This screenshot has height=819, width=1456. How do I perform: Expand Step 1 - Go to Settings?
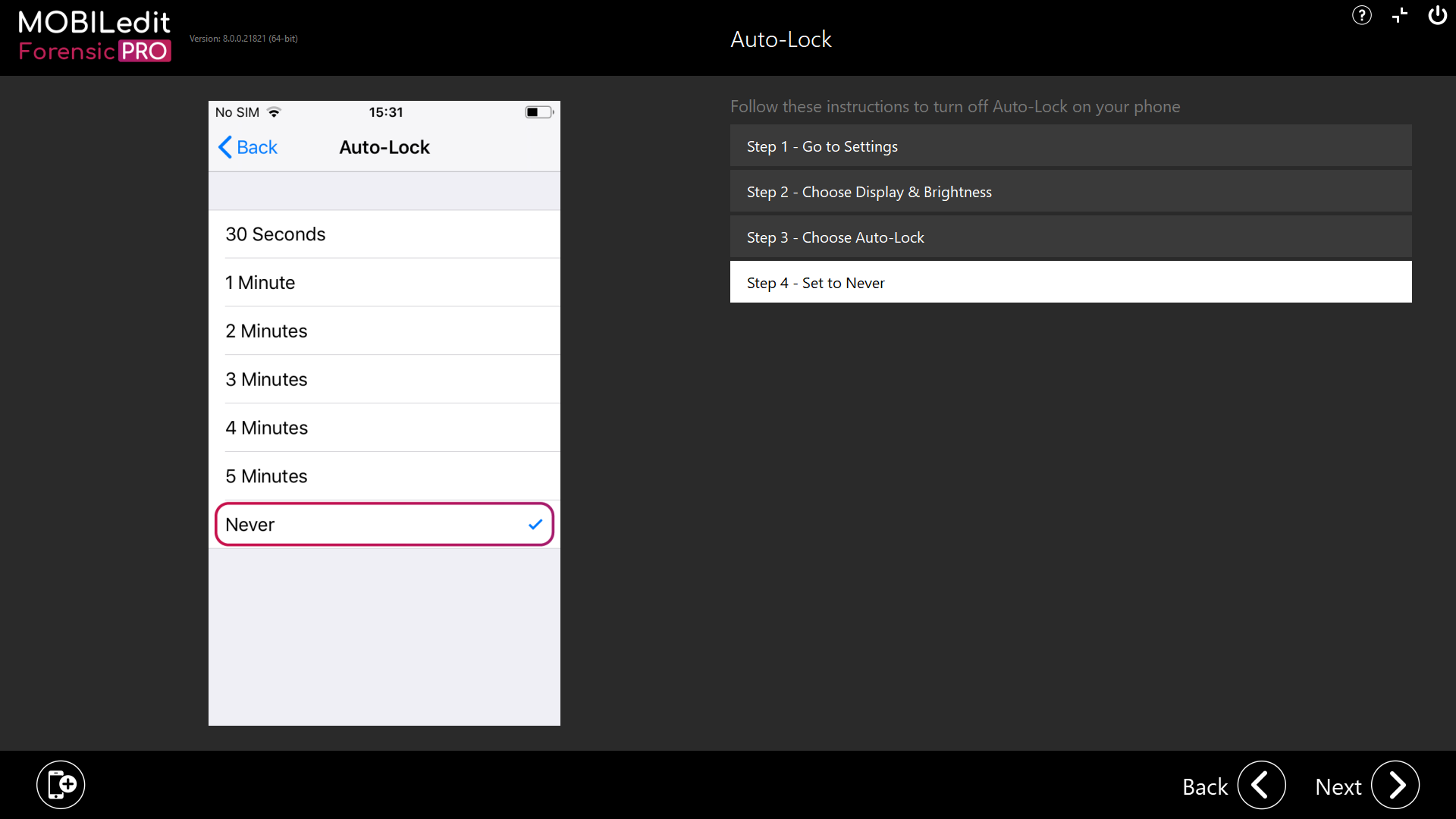(x=1070, y=146)
